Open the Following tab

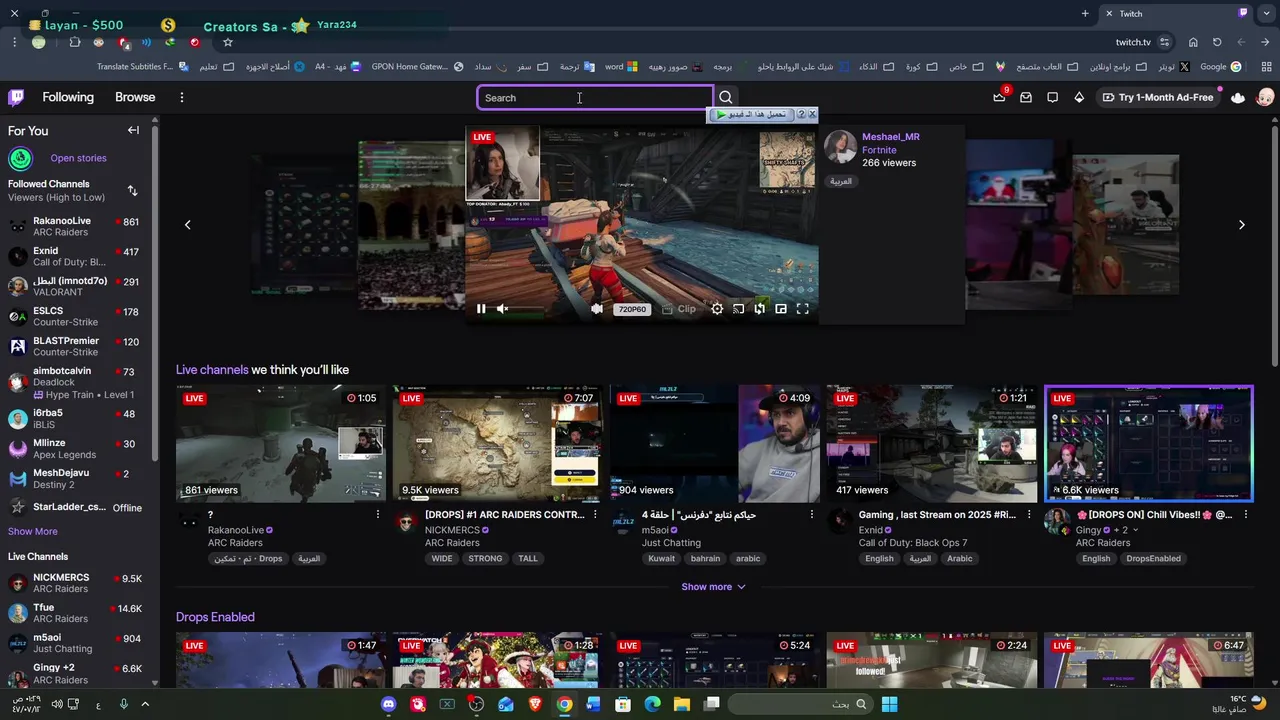[x=68, y=97]
